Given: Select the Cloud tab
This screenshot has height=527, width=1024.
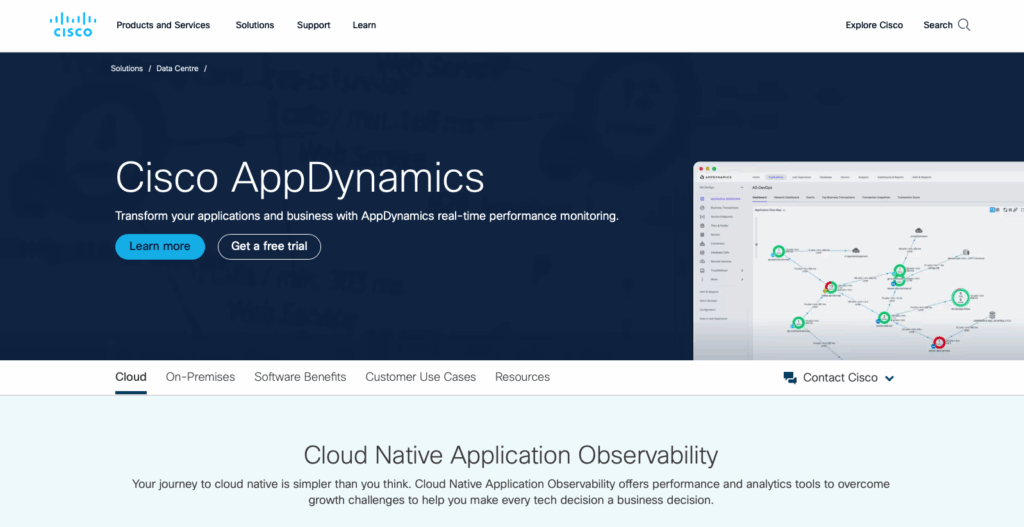Looking at the screenshot, I should tap(131, 377).
